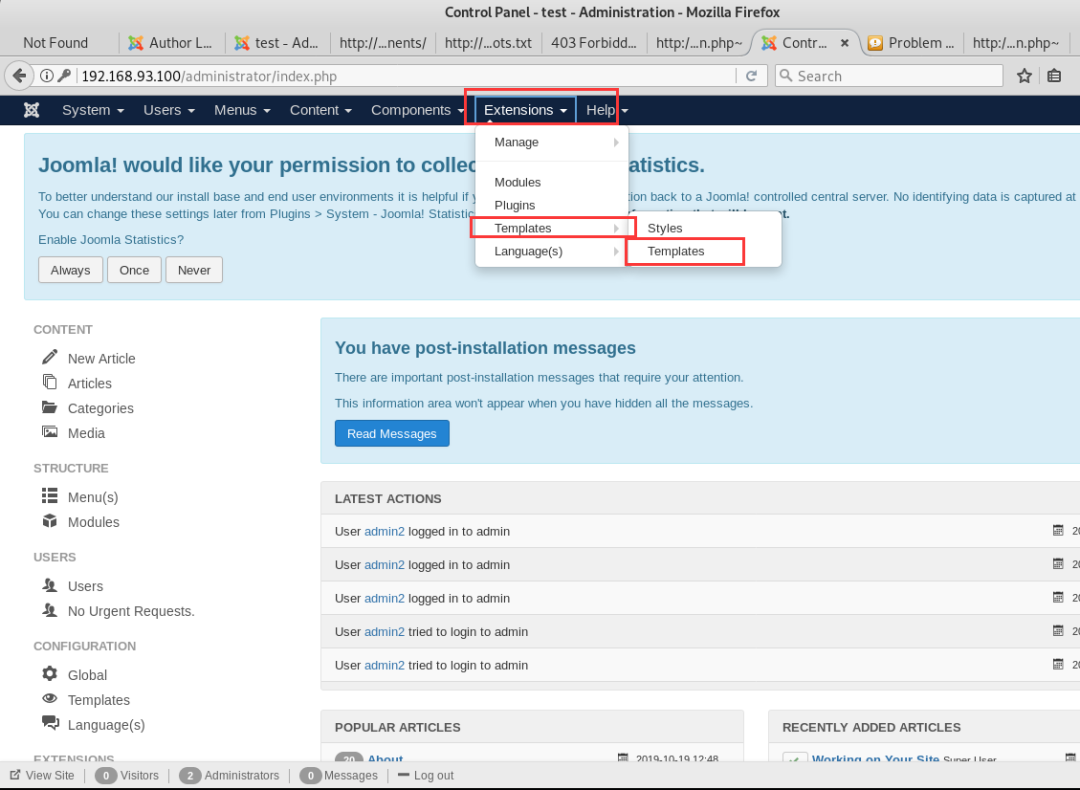
Task: Click the Always statistics button
Action: coord(70,270)
